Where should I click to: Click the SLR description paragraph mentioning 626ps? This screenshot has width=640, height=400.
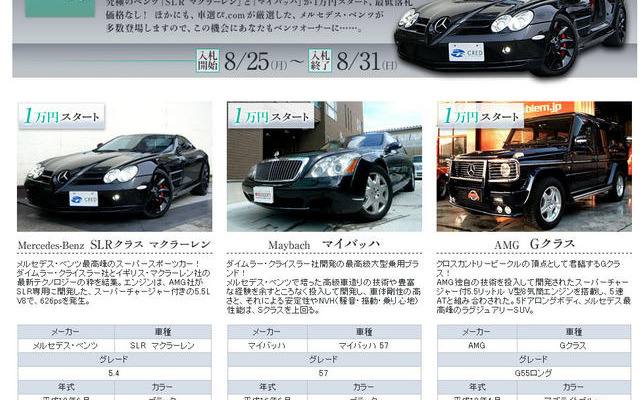(114, 282)
